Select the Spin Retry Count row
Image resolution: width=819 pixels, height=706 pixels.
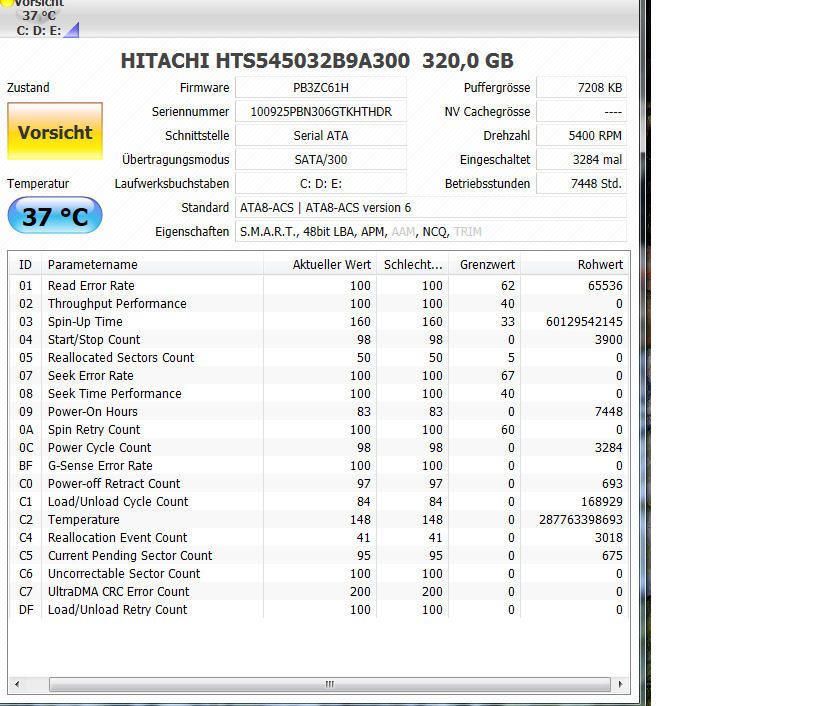coord(319,430)
